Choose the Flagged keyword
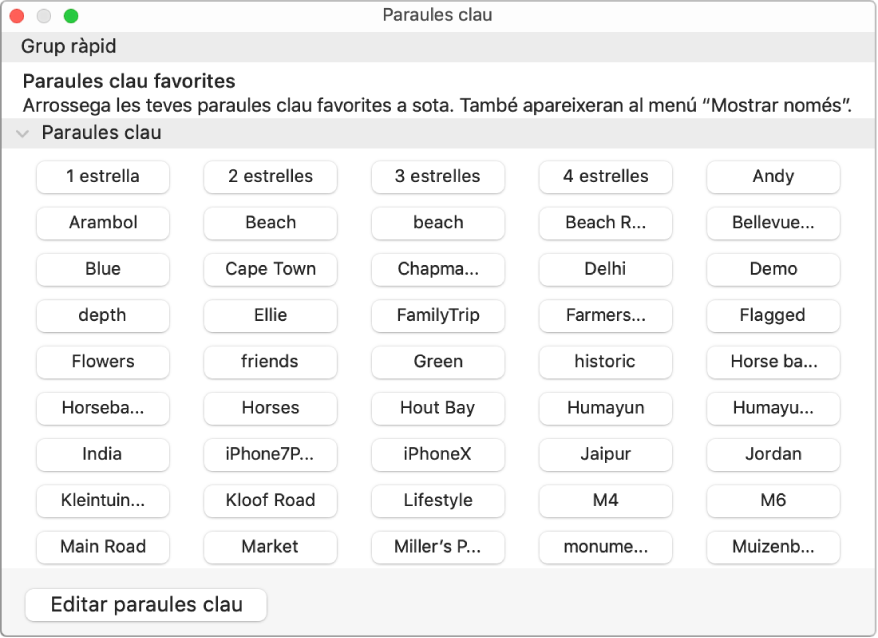The width and height of the screenshot is (878, 638). click(x=773, y=316)
